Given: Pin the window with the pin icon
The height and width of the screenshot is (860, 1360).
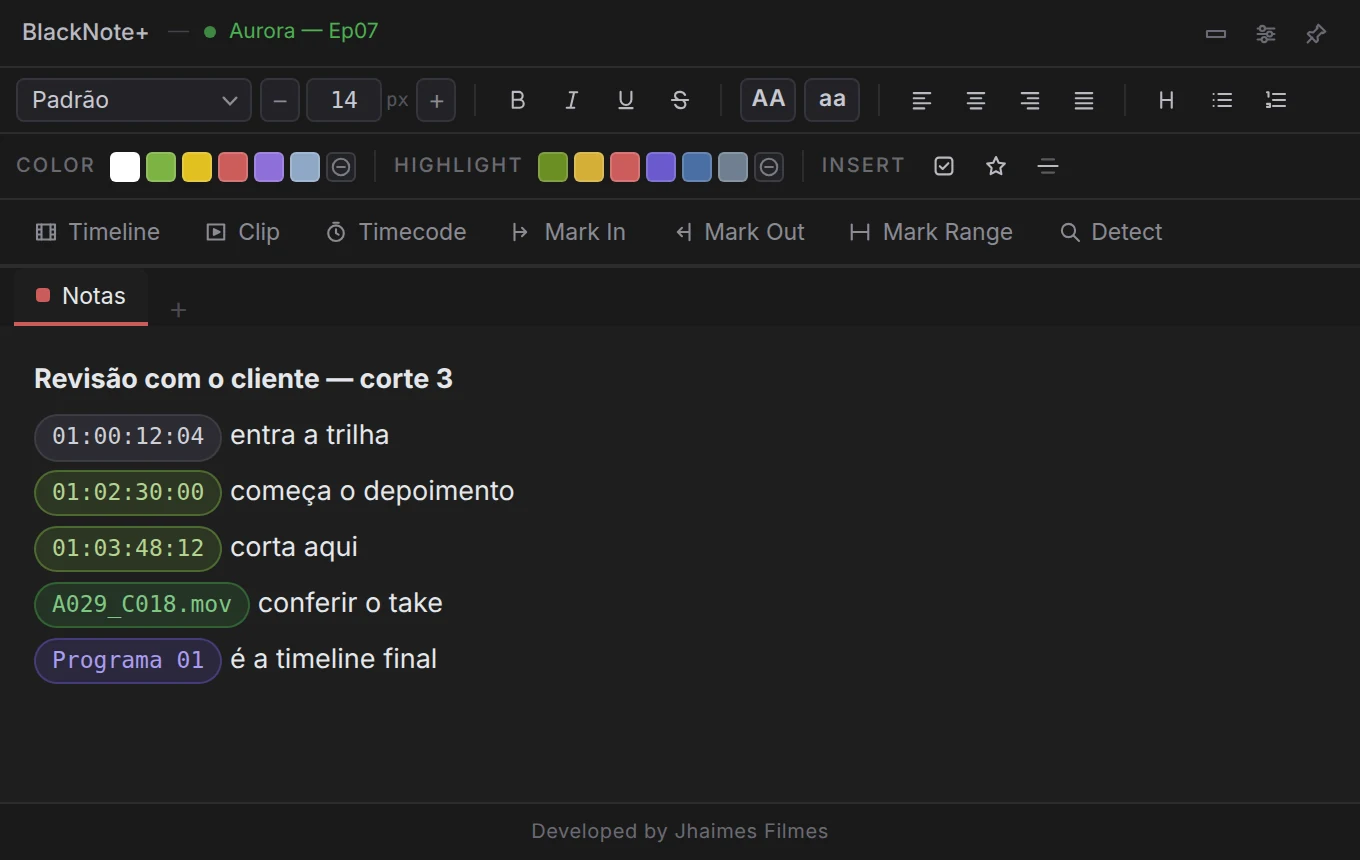Looking at the screenshot, I should coord(1316,34).
